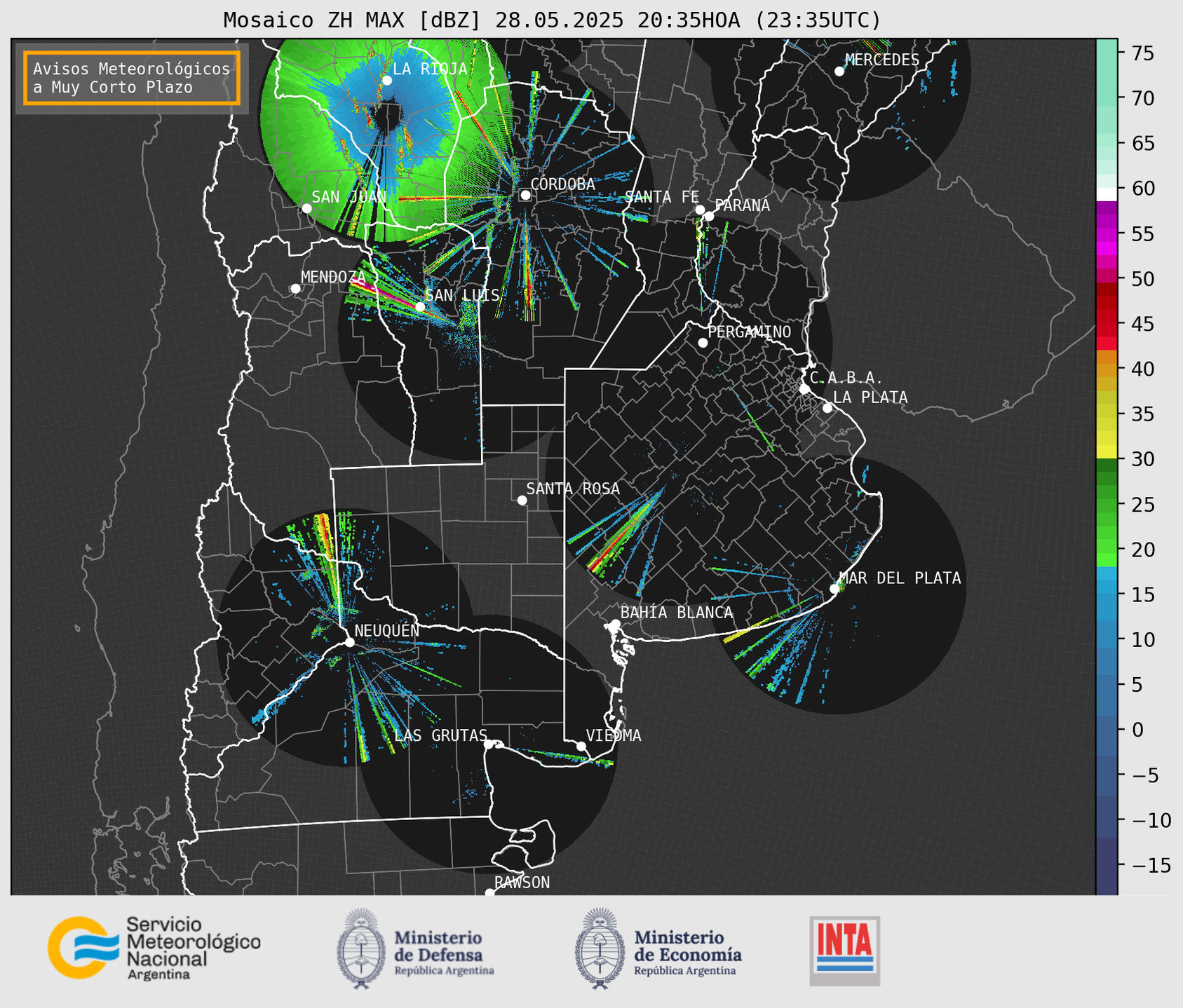Click the MENDOZA city marker dot
The width and height of the screenshot is (1183, 1008).
click(x=295, y=289)
